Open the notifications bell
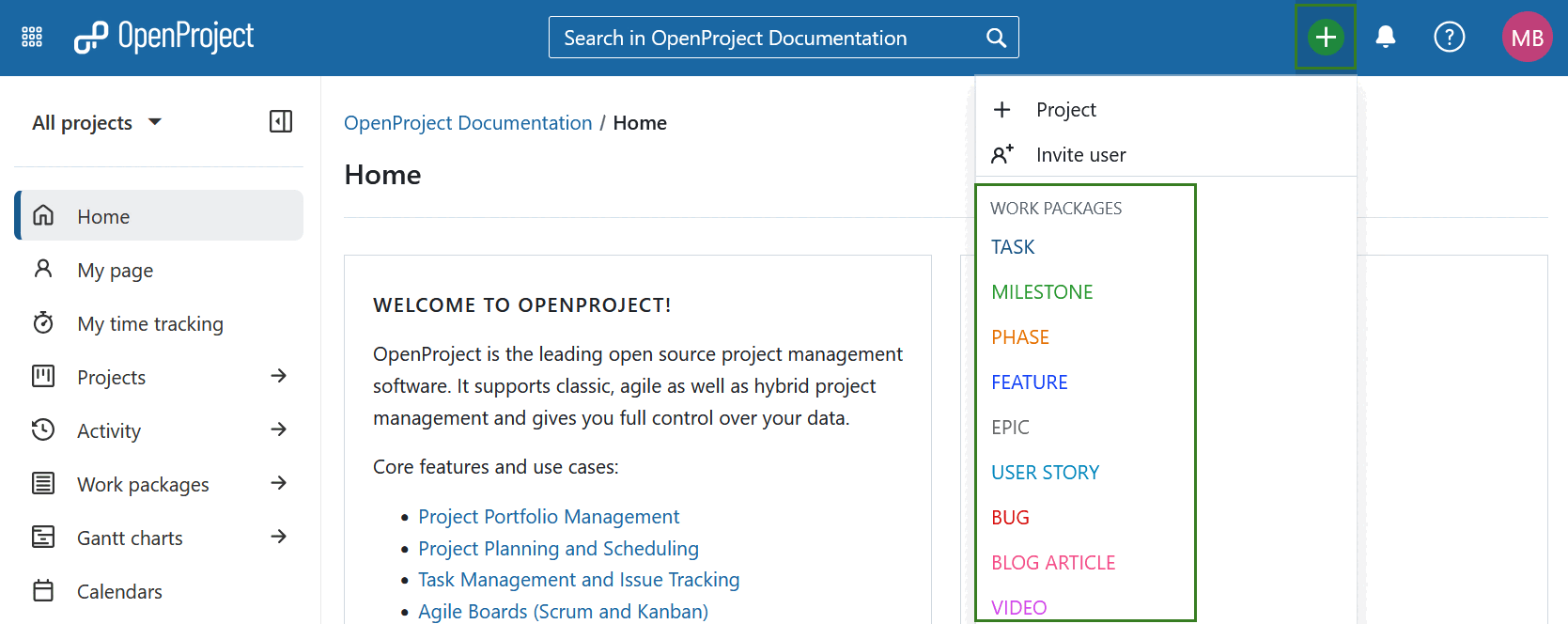 tap(1385, 38)
